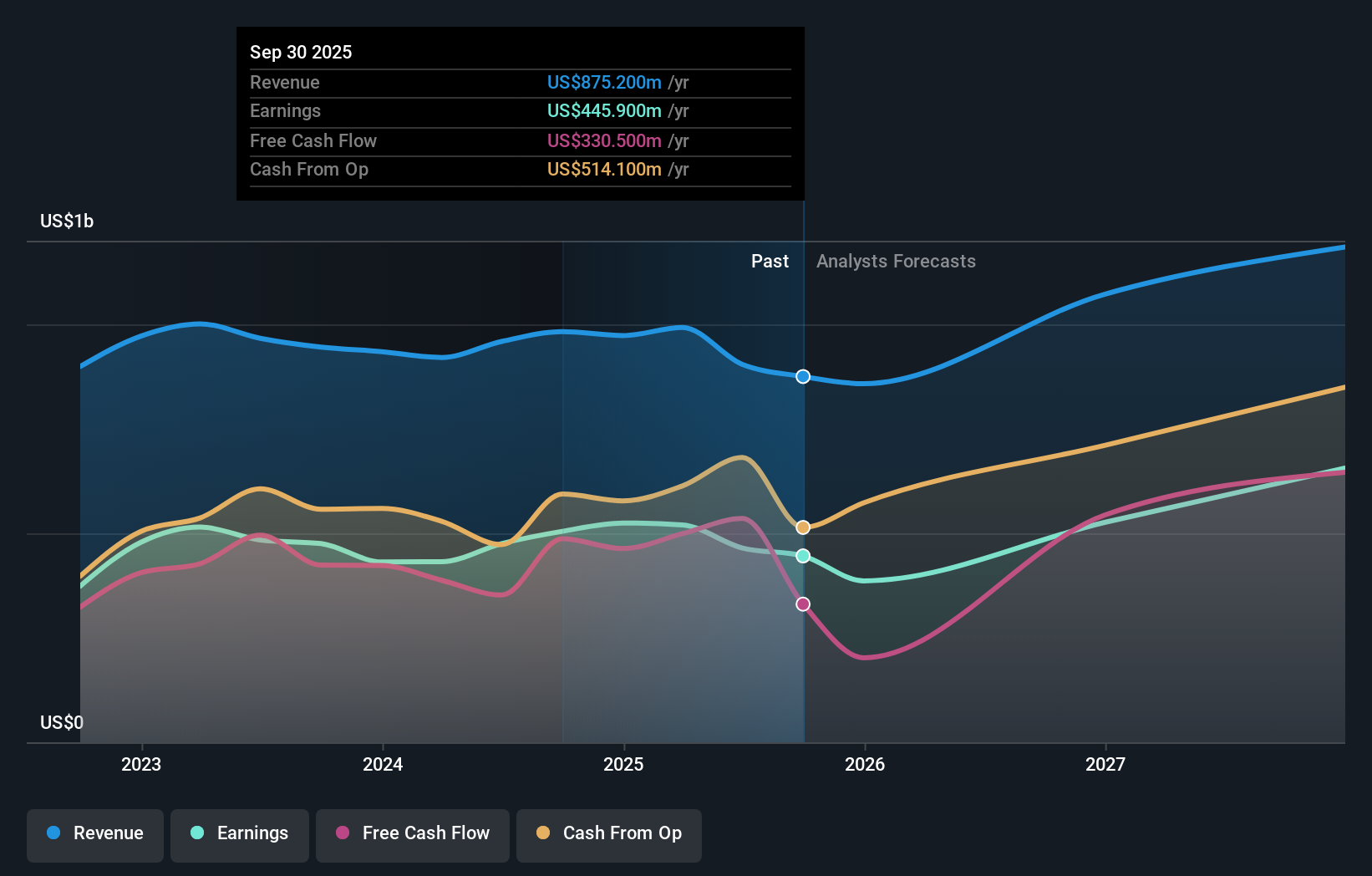The image size is (1372, 876).
Task: Open the Sep 30 2025 tooltip header
Action: click(301, 52)
